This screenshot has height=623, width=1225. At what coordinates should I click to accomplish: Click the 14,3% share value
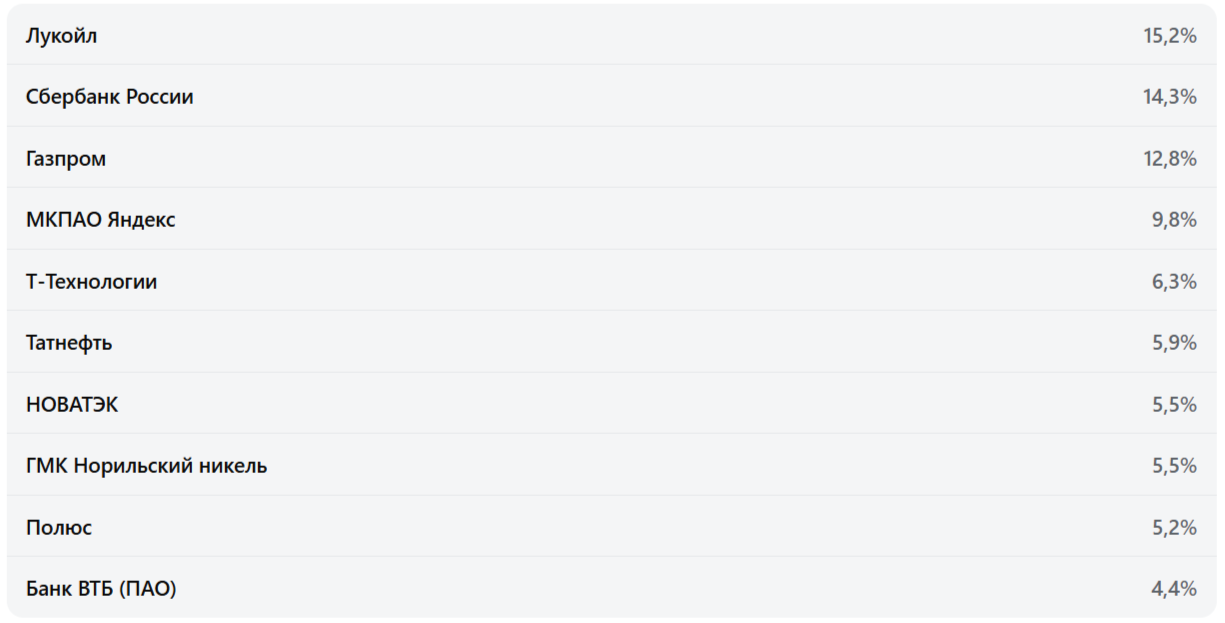point(1170,97)
